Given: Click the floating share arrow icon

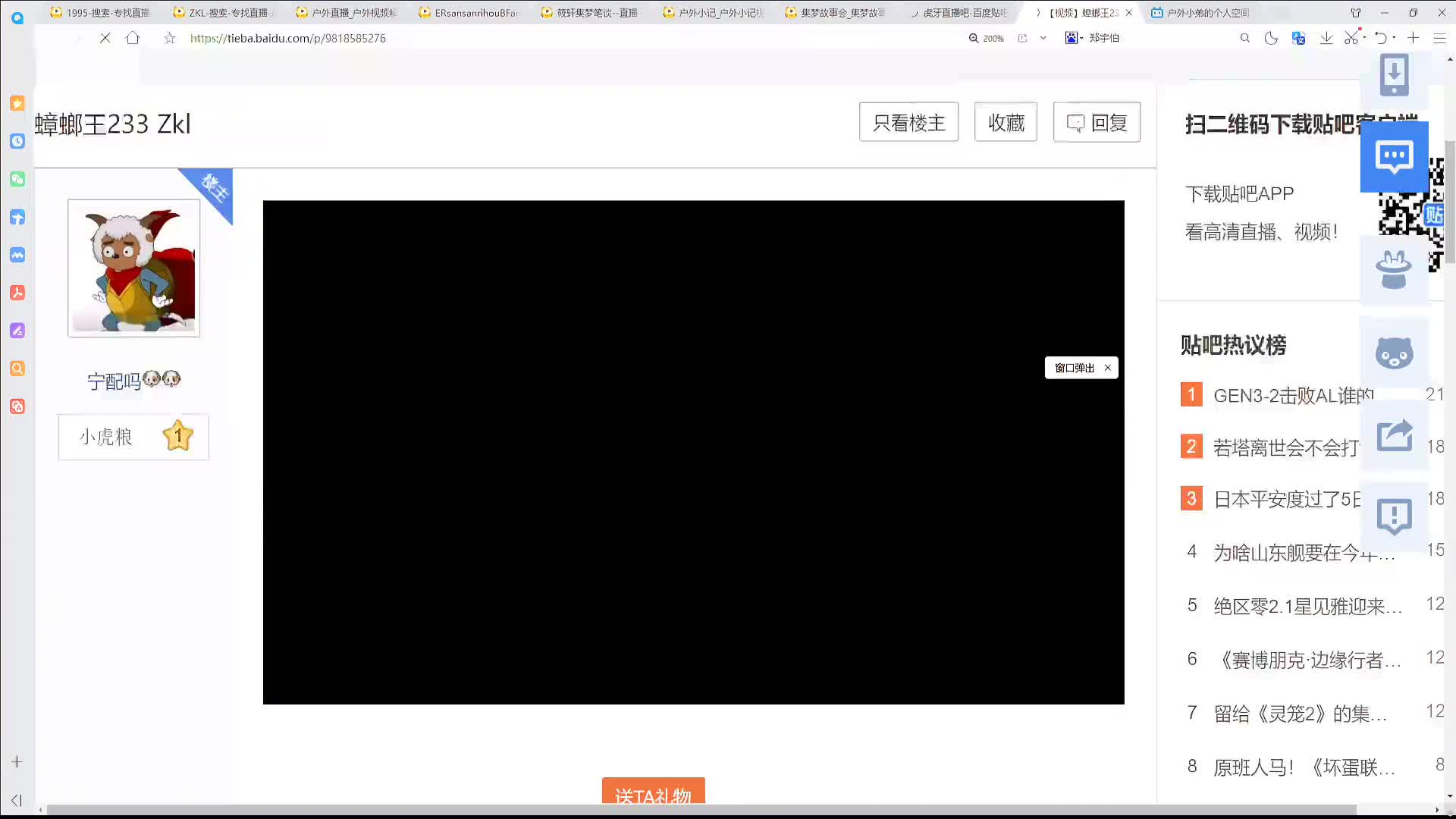Looking at the screenshot, I should pyautogui.click(x=1394, y=435).
